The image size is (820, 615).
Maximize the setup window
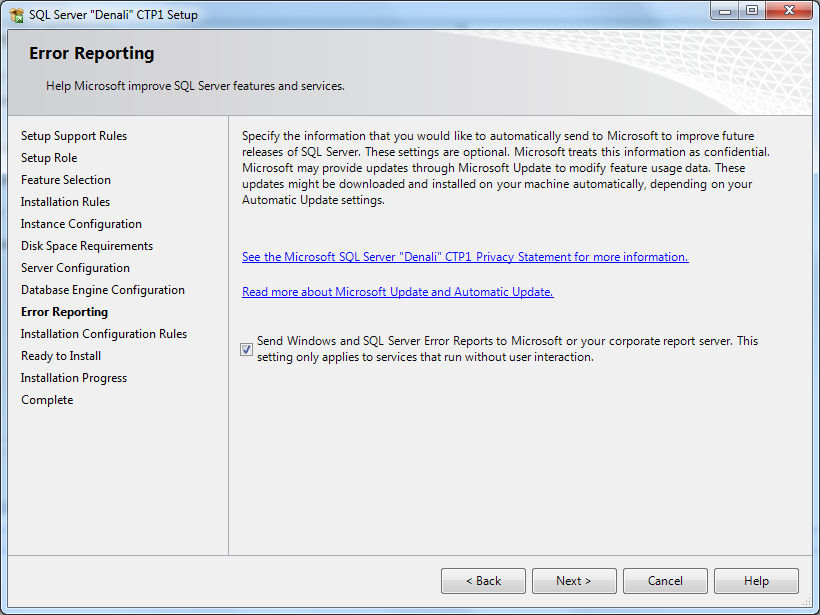pyautogui.click(x=751, y=10)
